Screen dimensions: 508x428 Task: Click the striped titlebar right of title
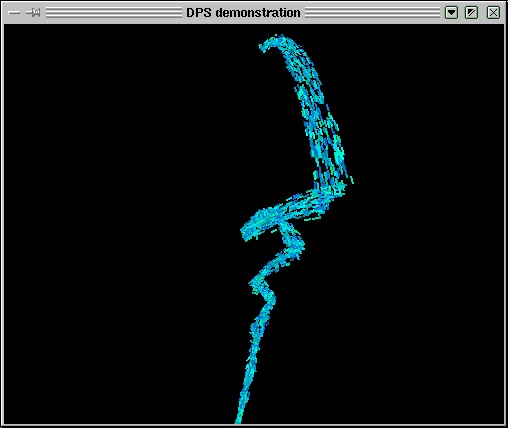point(373,13)
